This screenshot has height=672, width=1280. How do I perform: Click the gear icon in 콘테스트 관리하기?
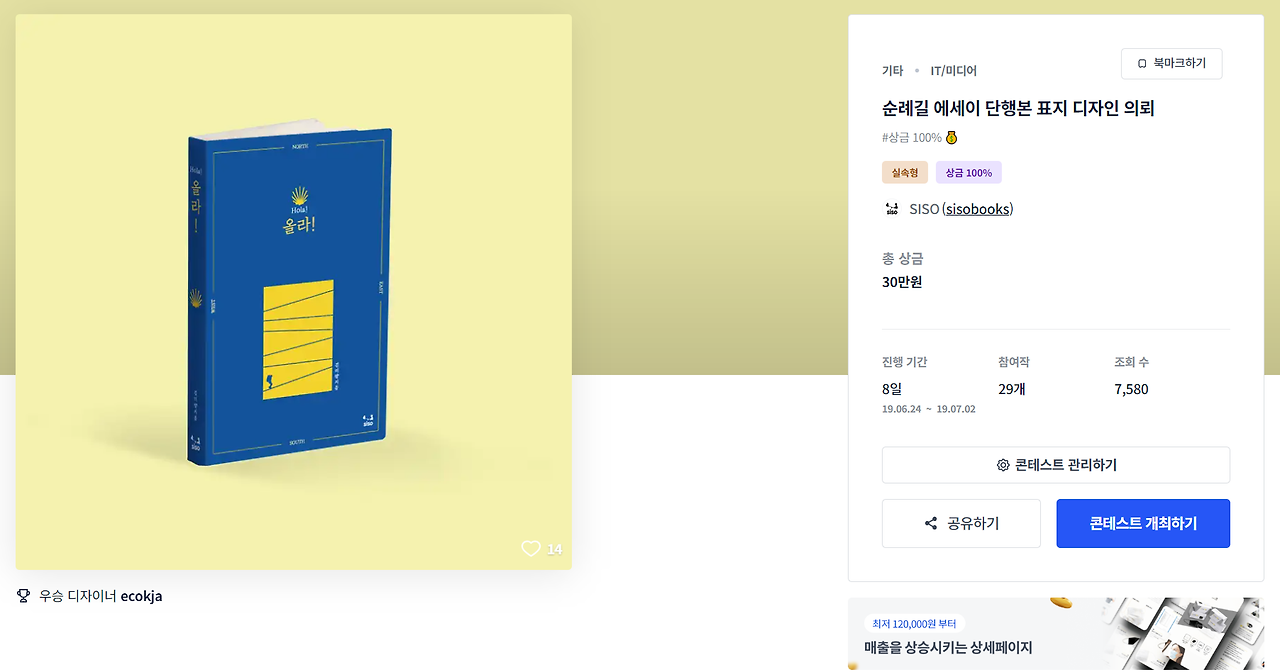[1003, 465]
